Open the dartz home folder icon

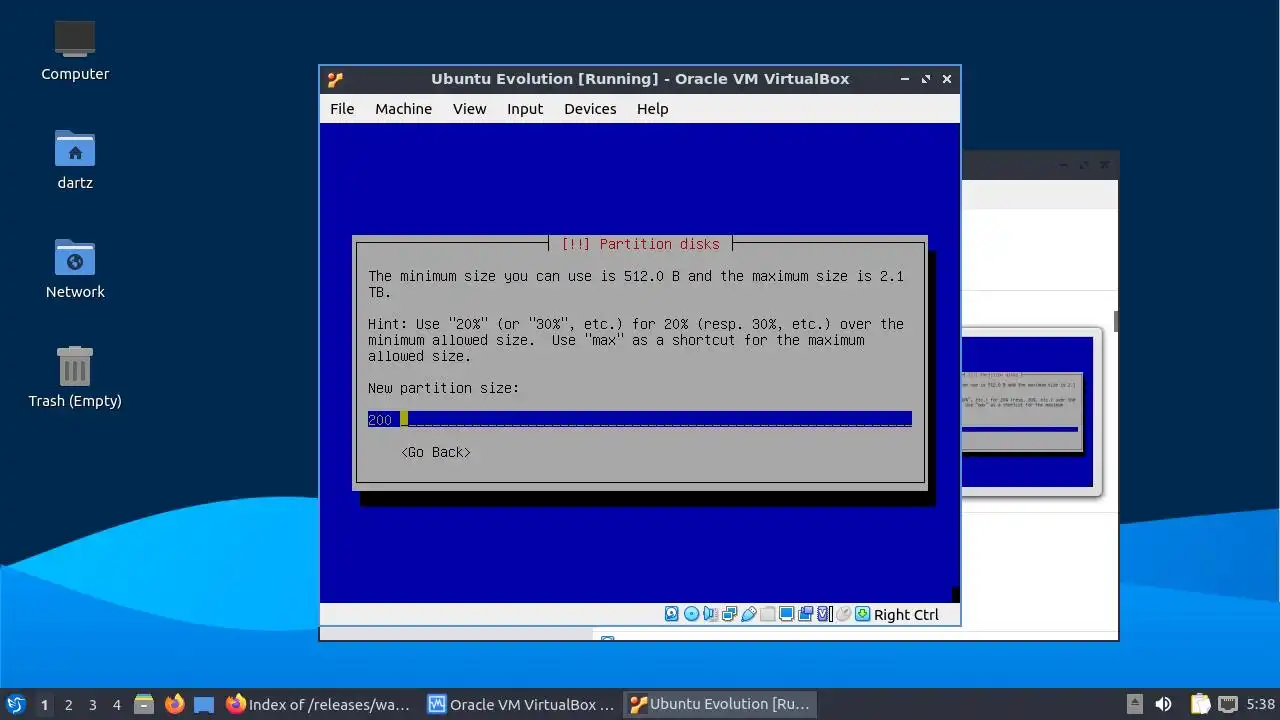tap(75, 159)
